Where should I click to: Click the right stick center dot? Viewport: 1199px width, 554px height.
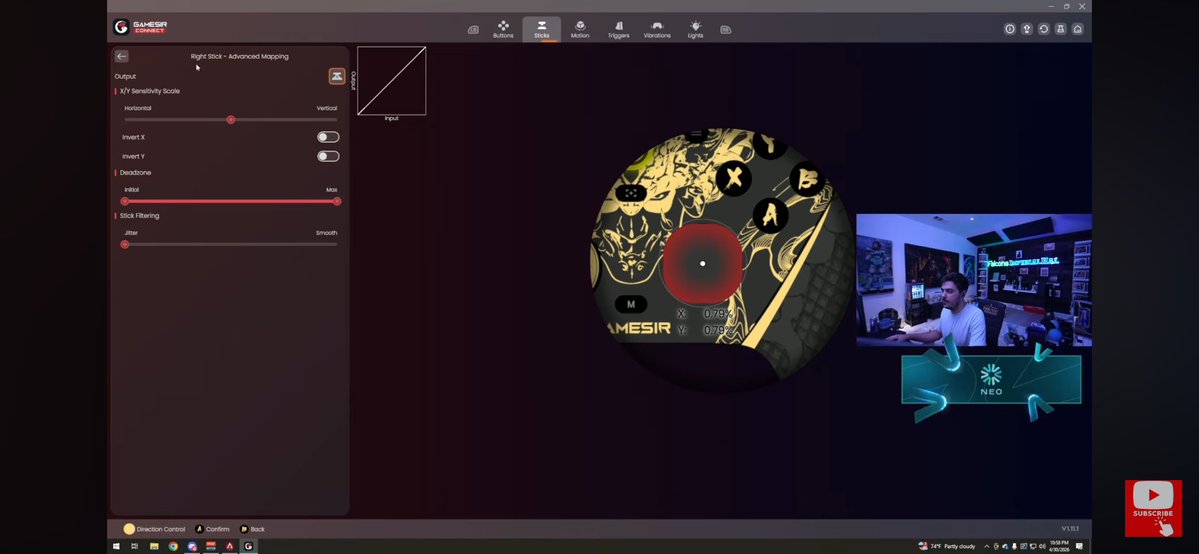pyautogui.click(x=703, y=264)
